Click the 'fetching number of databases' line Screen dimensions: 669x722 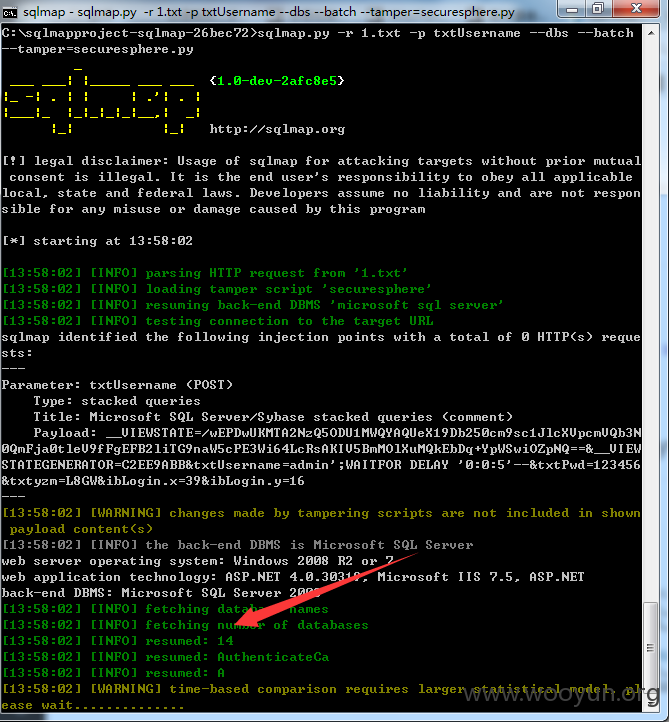(185, 625)
